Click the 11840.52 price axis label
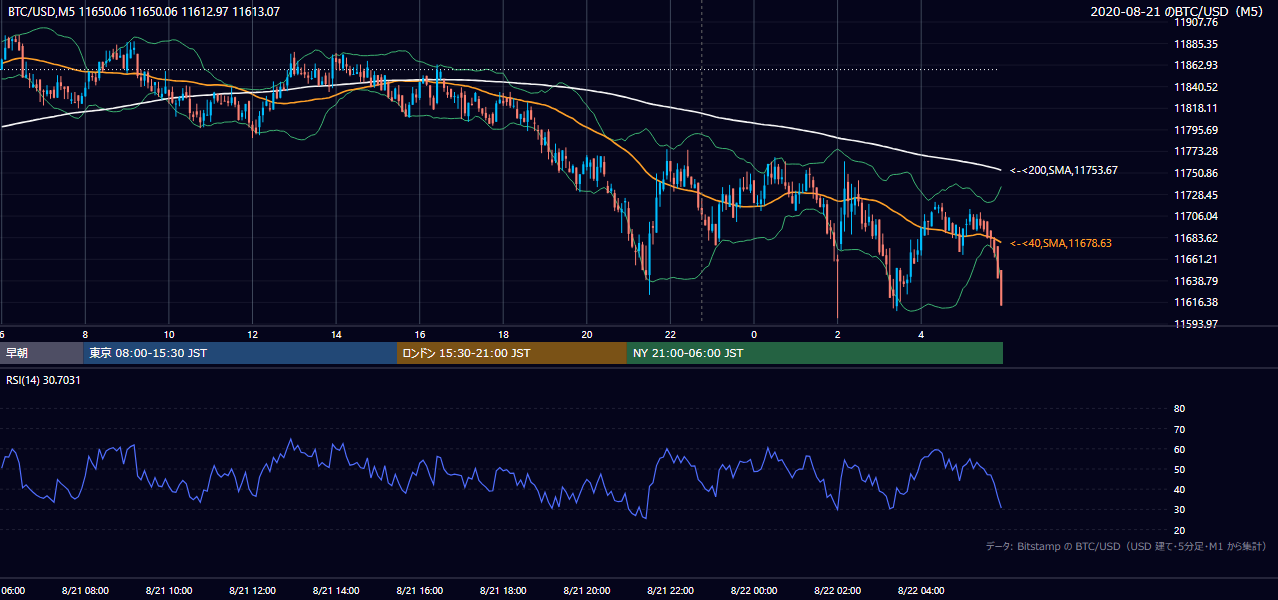 pos(1195,87)
